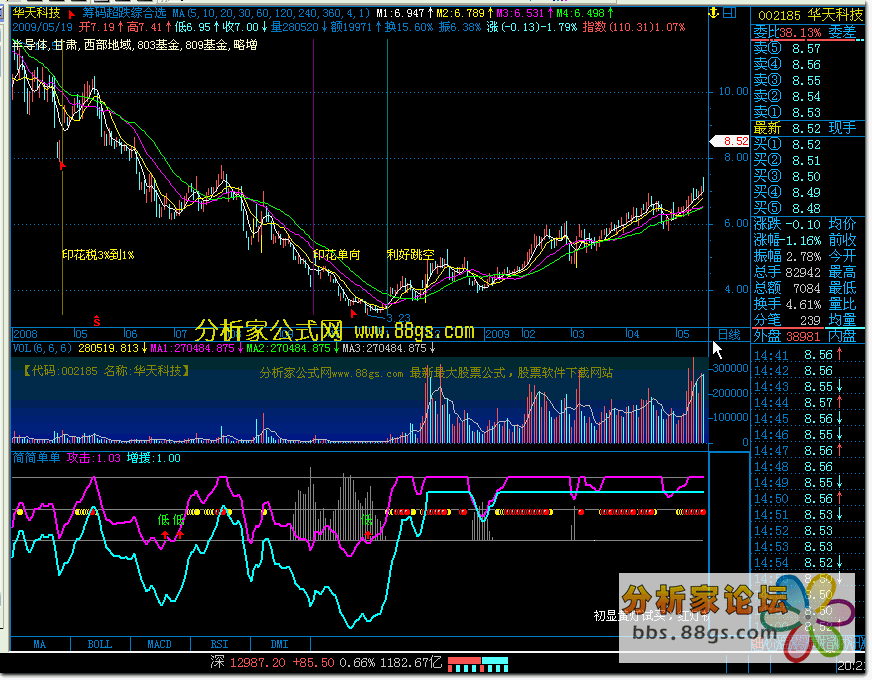The image size is (872, 680).
Task: Click the 利好跳空 chart annotation
Action: 410,255
